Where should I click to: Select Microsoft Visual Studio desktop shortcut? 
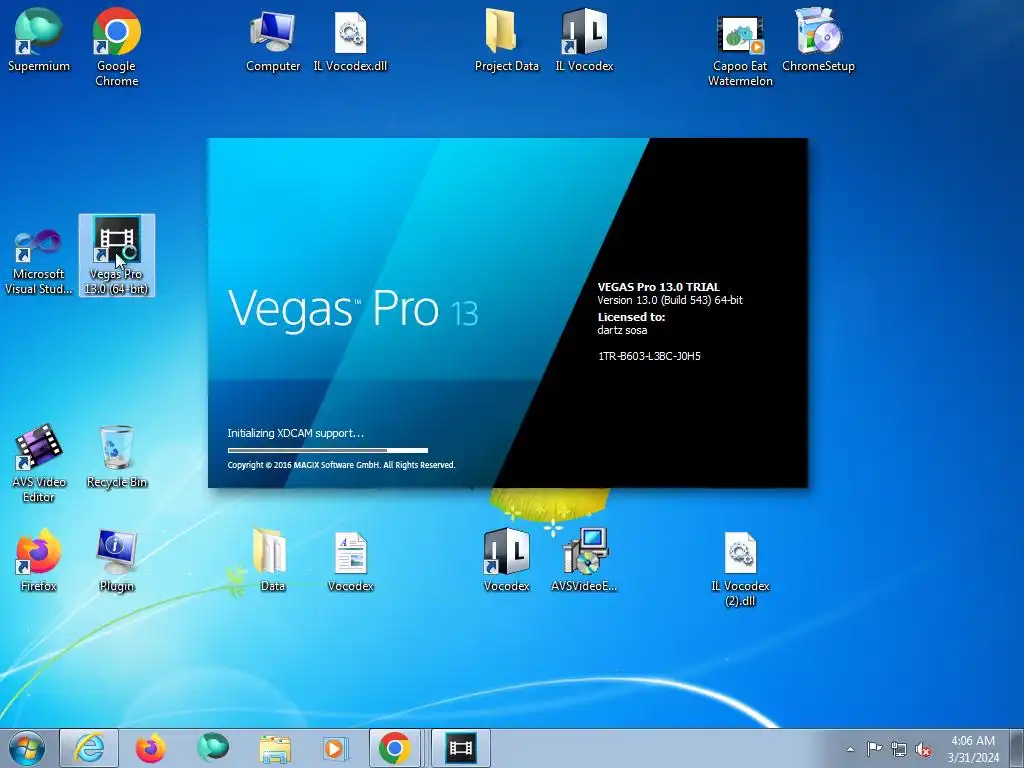point(39,261)
